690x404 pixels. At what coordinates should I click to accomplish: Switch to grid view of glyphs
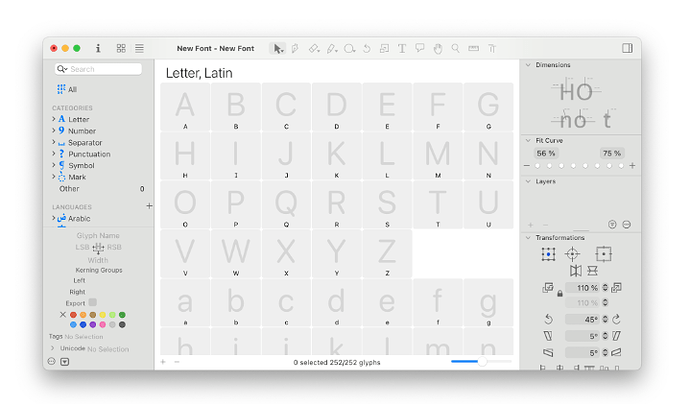[x=121, y=48]
